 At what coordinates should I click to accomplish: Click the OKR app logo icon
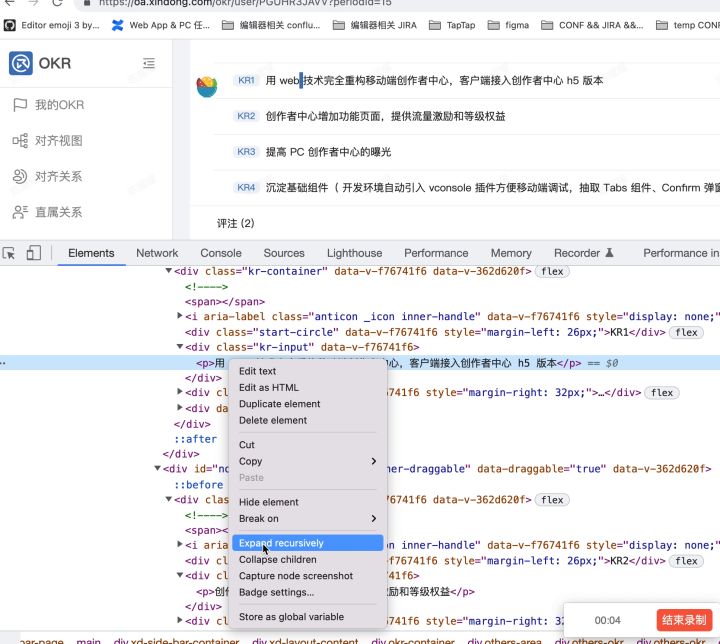pyautogui.click(x=21, y=63)
